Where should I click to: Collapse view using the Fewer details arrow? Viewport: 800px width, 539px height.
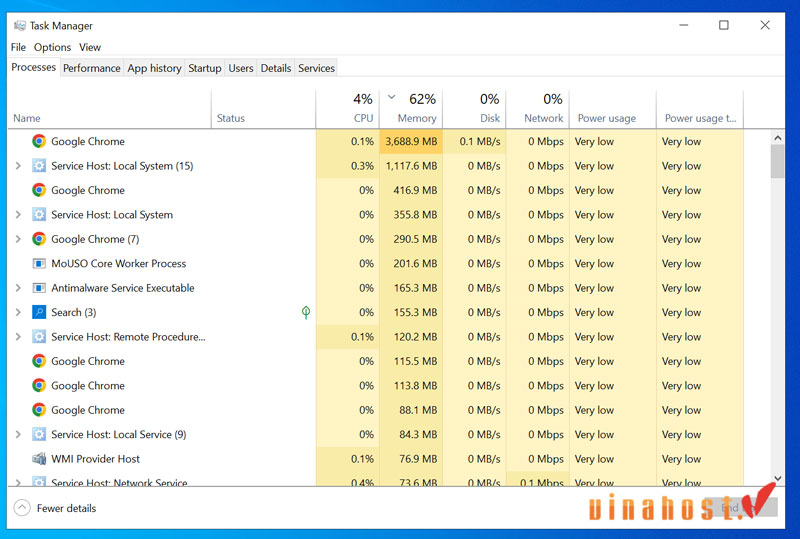click(x=22, y=508)
